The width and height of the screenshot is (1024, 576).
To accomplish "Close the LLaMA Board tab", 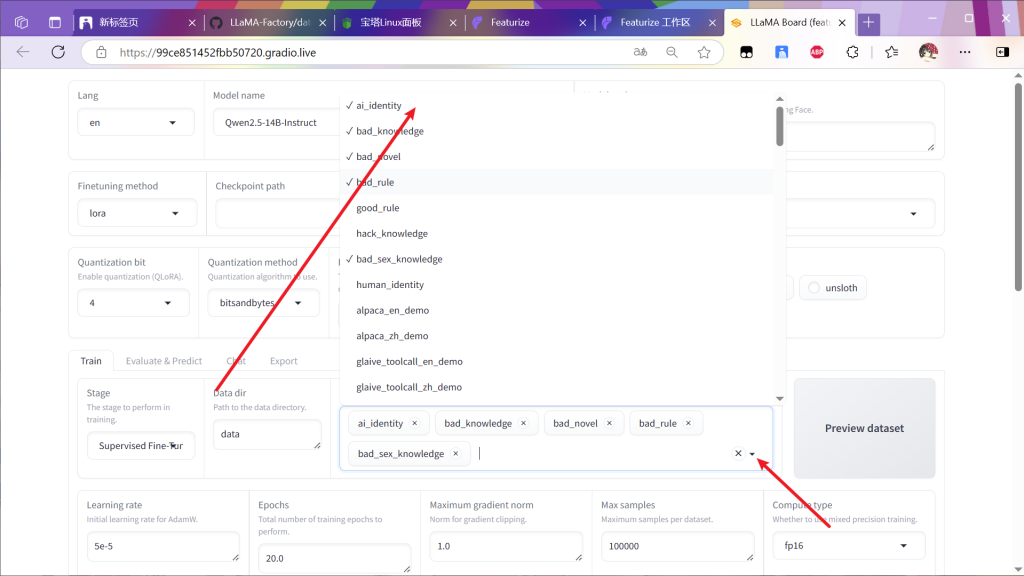I will point(842,23).
